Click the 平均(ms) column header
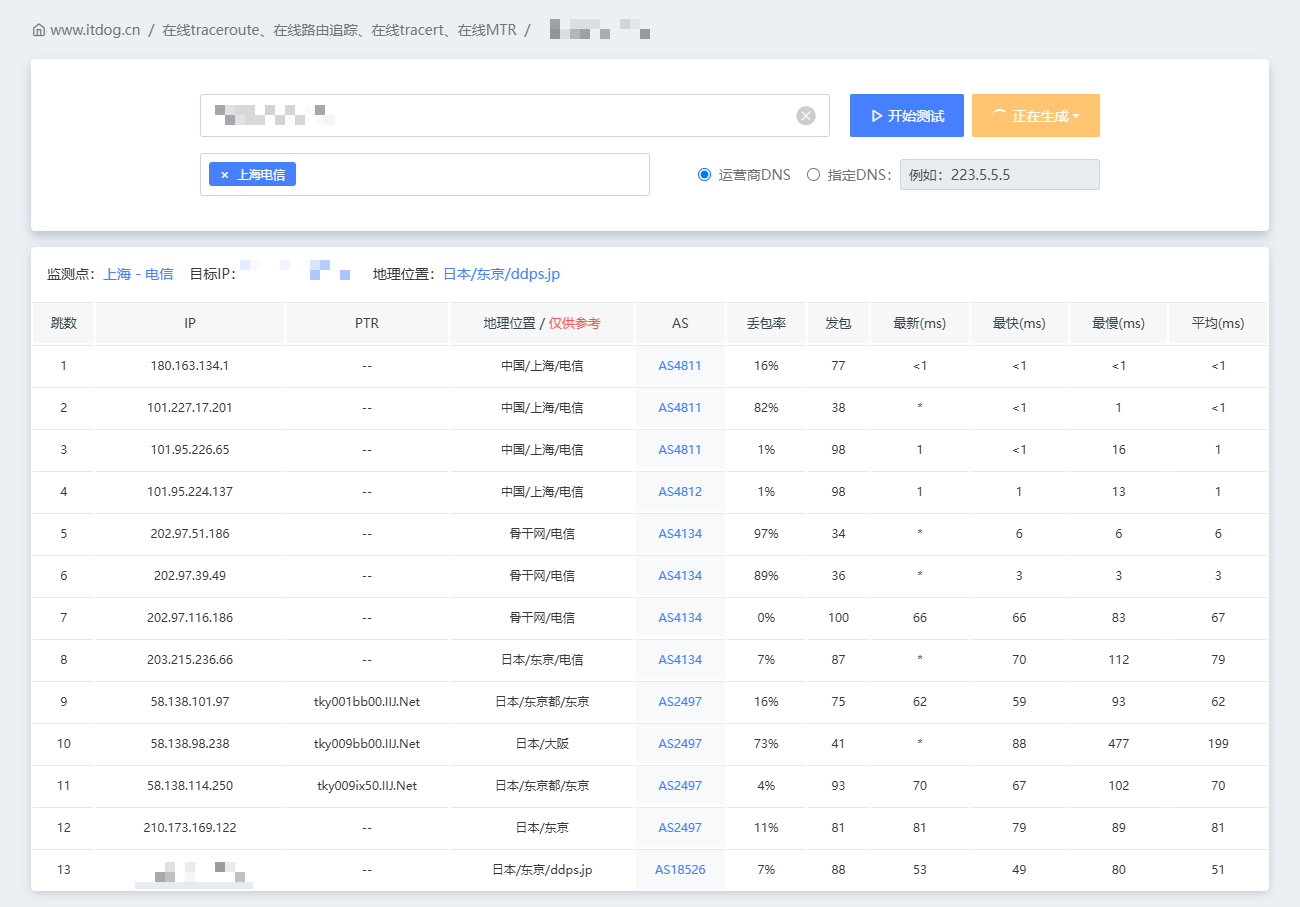Viewport: 1300px width, 907px height. [x=1218, y=324]
